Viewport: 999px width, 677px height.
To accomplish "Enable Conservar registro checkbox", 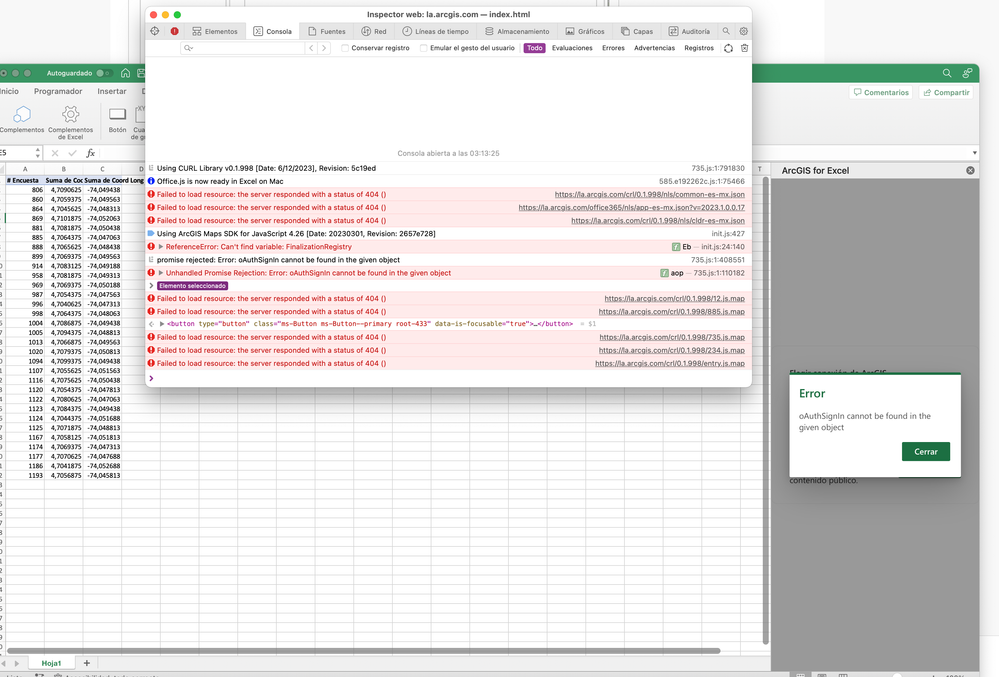I will tap(345, 48).
